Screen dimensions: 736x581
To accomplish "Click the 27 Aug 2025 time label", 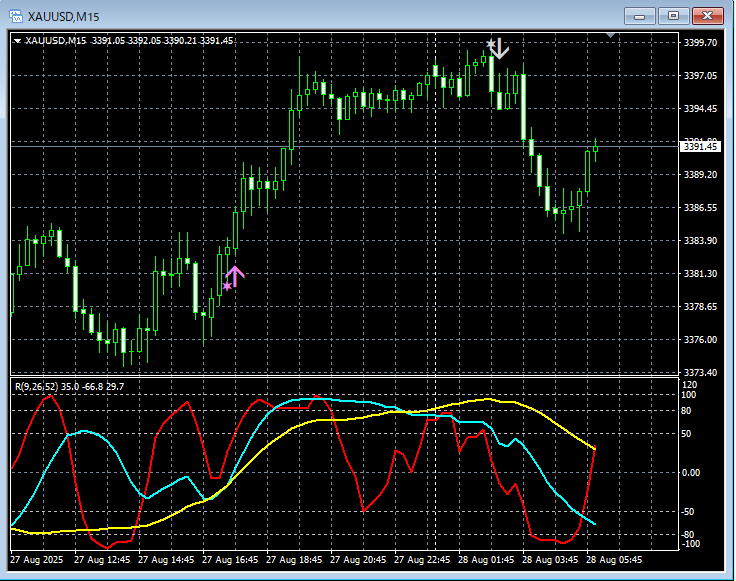I will pos(36,560).
